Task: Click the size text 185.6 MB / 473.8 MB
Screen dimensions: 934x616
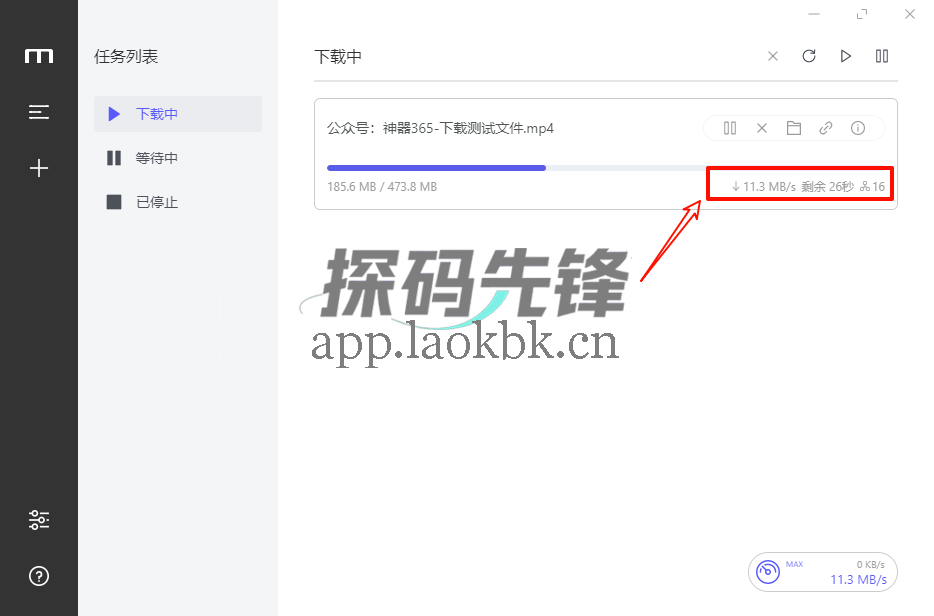Action: click(x=382, y=187)
